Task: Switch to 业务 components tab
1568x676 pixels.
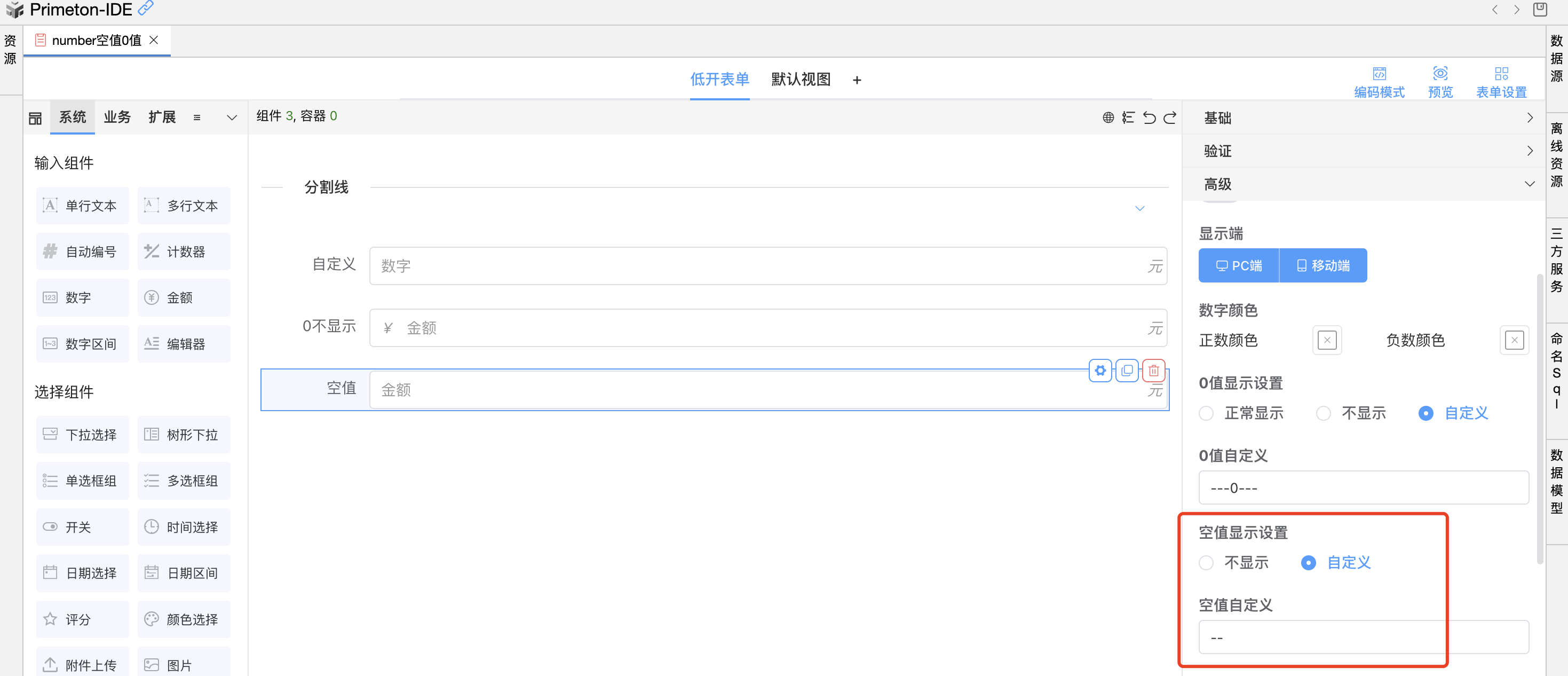Action: [117, 117]
